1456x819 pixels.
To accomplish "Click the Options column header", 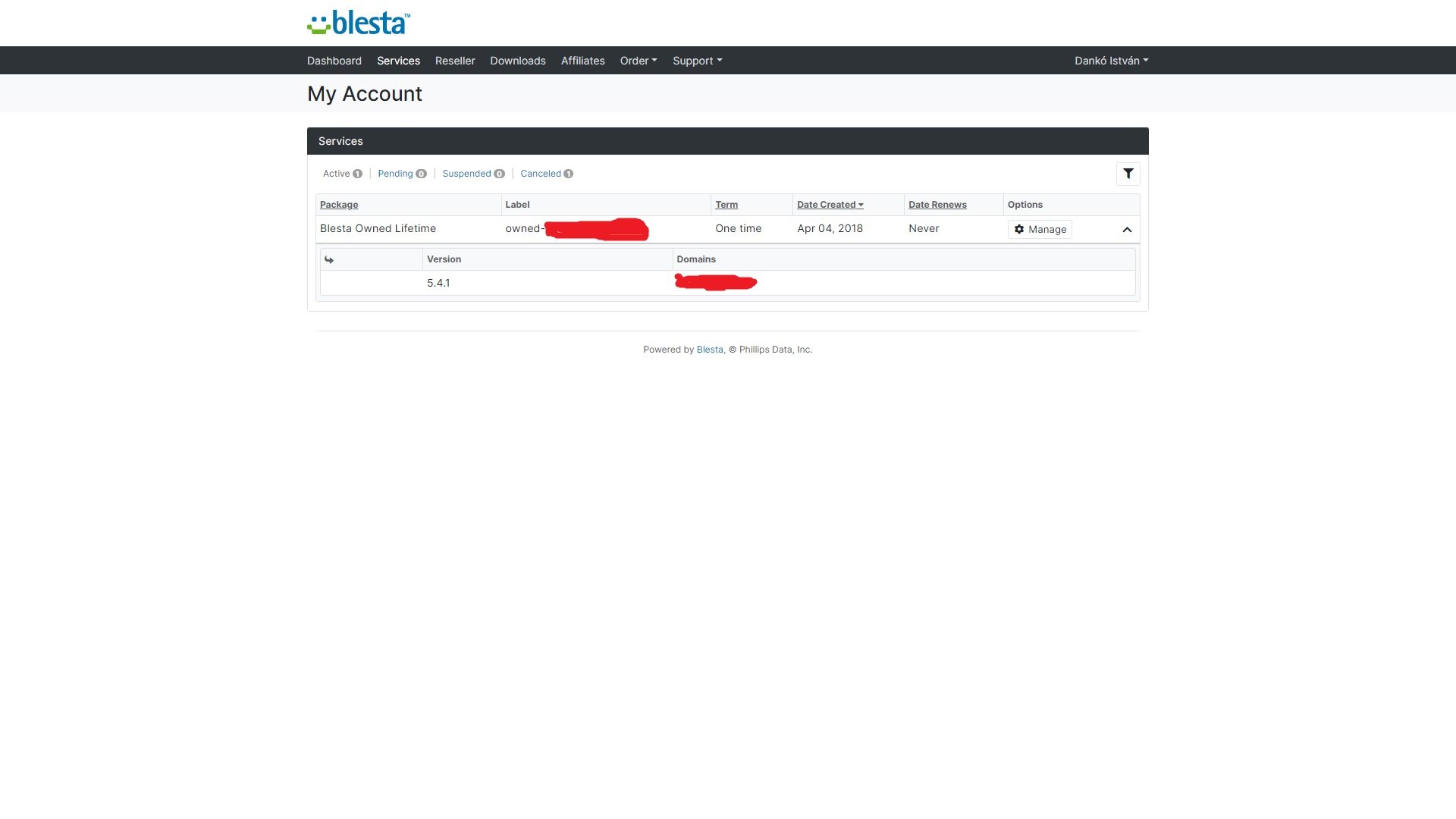I will (1025, 205).
